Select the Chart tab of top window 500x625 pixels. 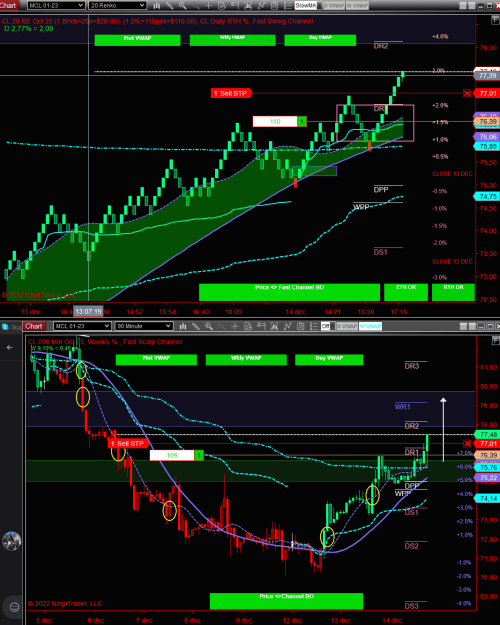[x=8, y=5]
